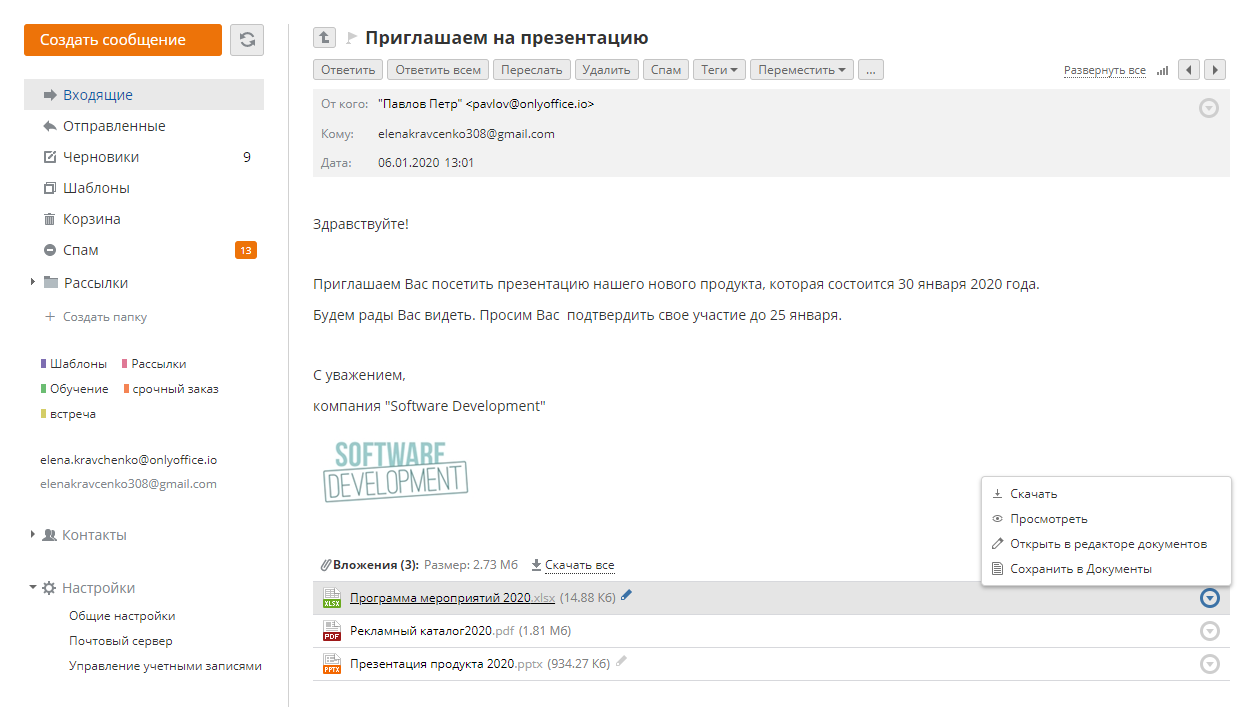Viewport: 1240px width, 708px height.
Task: Click the Переслать button
Action: pos(532,70)
